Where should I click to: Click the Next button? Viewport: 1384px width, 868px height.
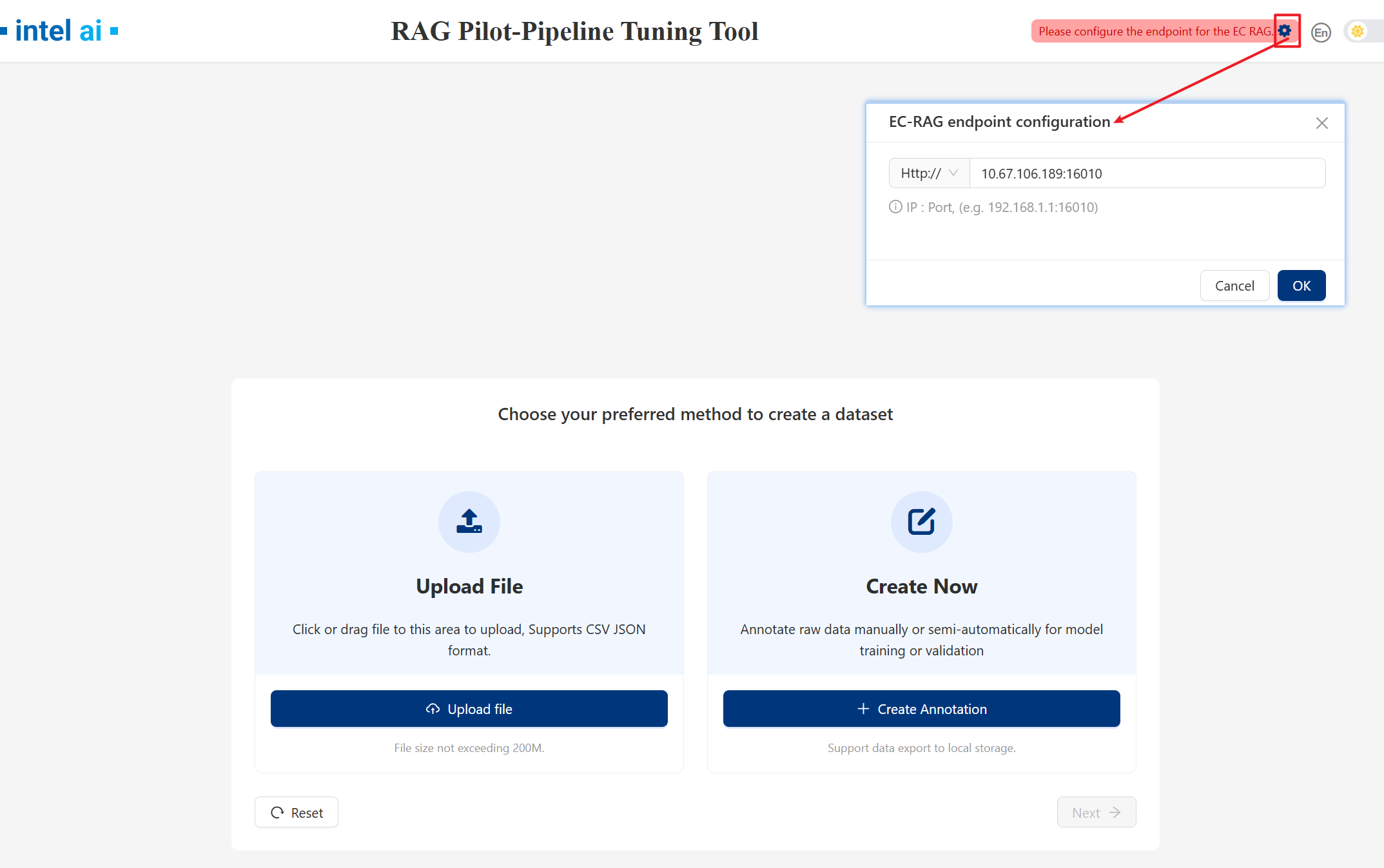pyautogui.click(x=1096, y=812)
